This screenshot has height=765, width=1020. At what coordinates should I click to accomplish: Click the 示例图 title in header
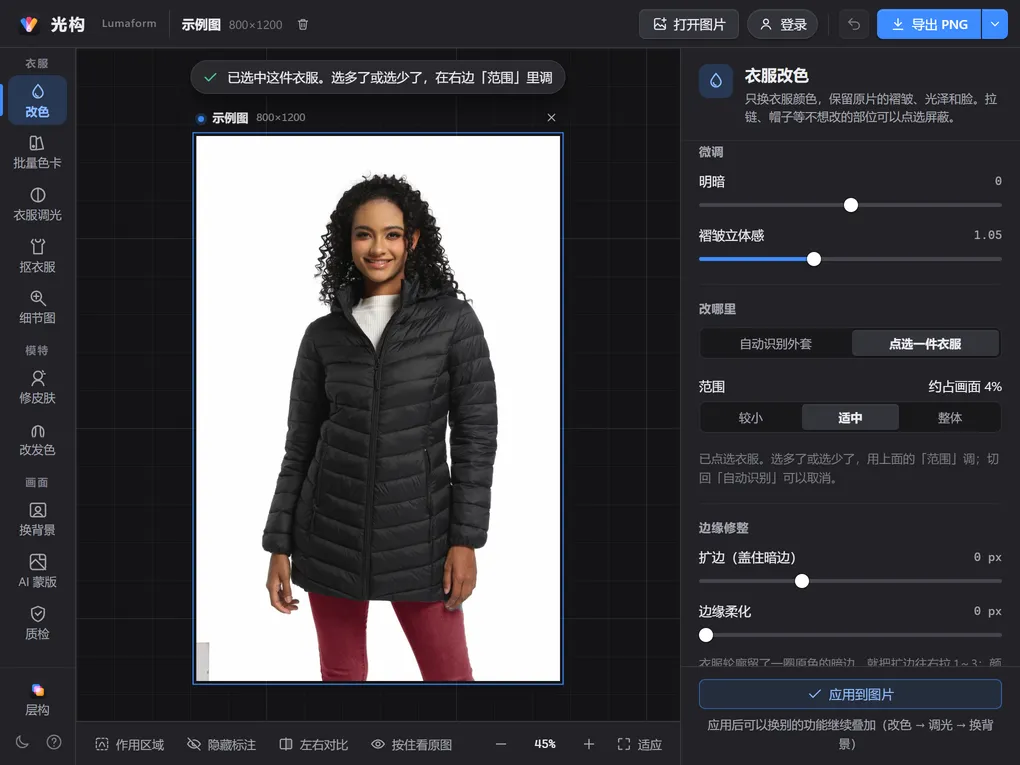(x=201, y=25)
